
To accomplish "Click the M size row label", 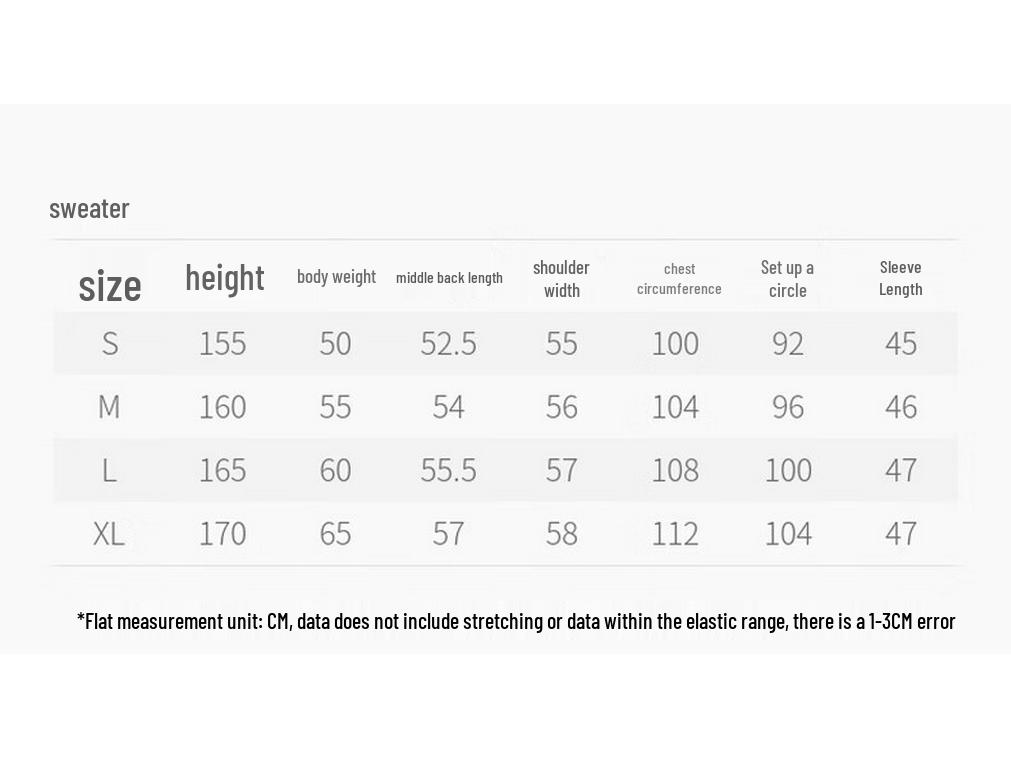I will (x=109, y=407).
